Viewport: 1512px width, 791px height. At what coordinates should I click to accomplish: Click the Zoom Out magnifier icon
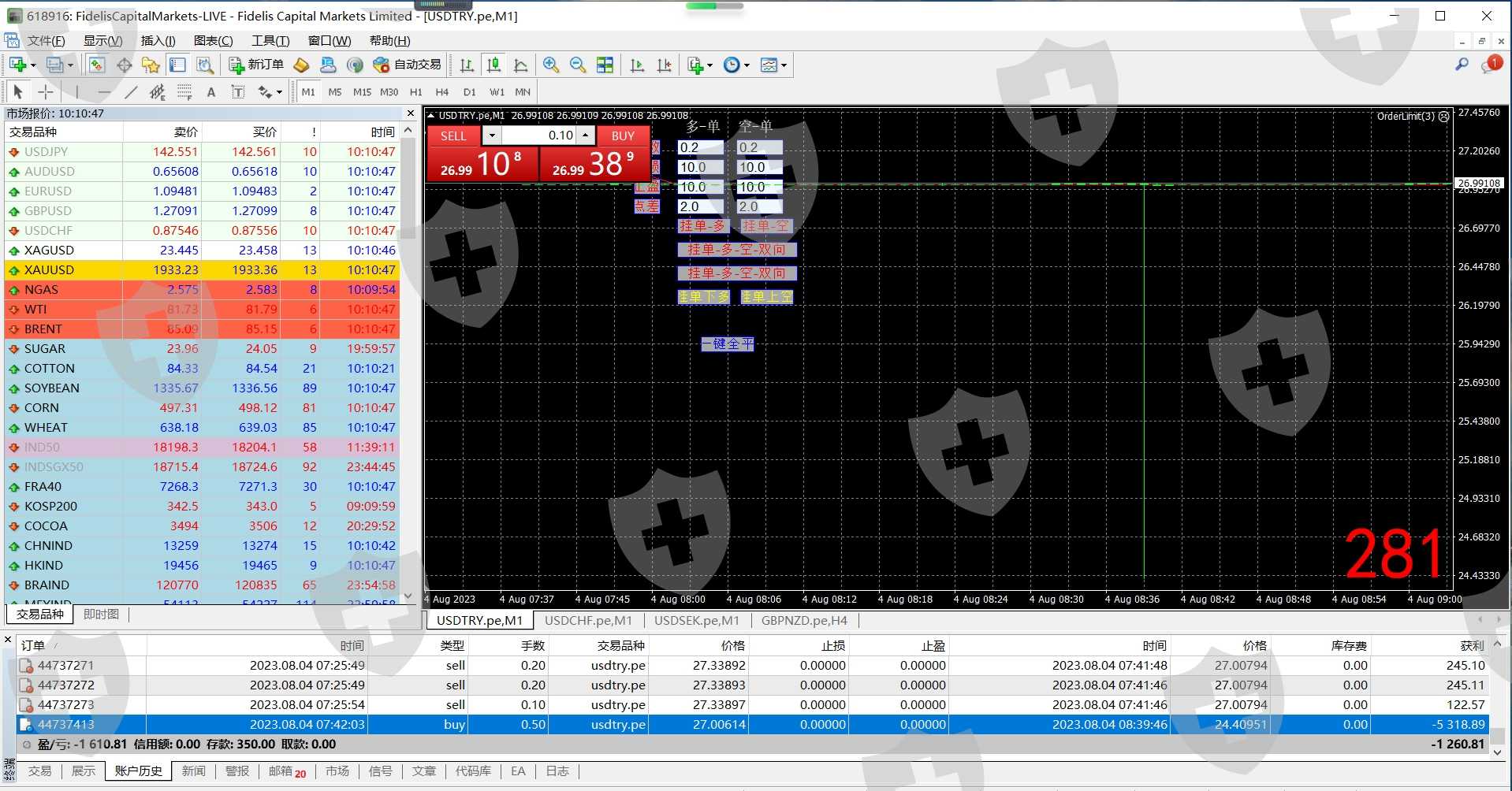[x=578, y=65]
